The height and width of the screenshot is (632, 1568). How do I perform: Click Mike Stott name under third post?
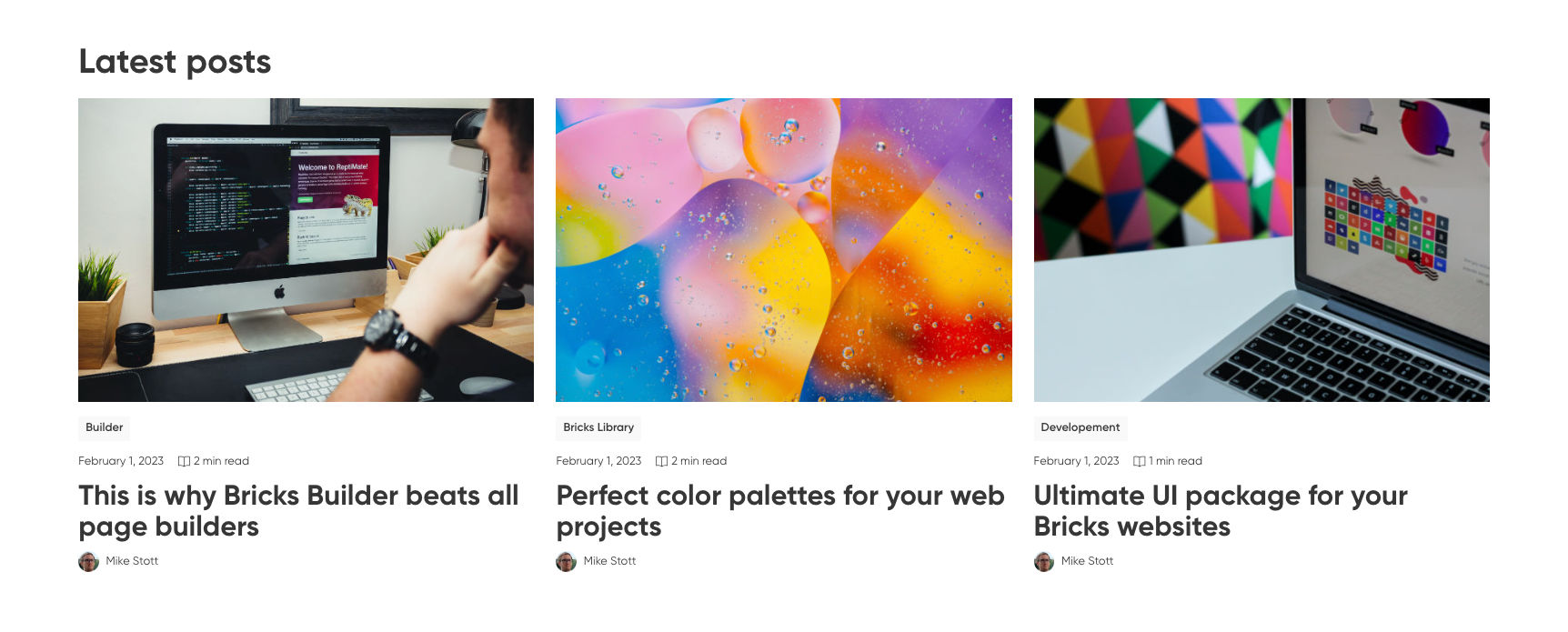[x=1087, y=561]
